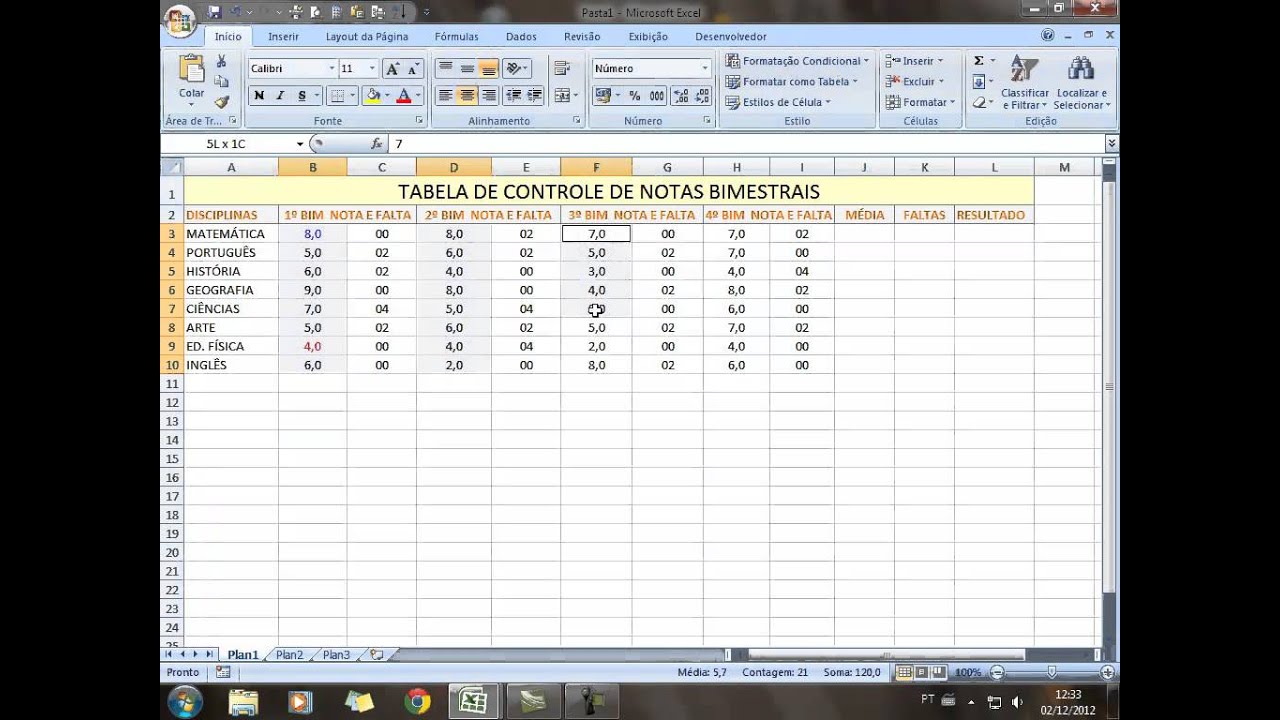
Task: Open Windows Start menu orb
Action: click(185, 702)
